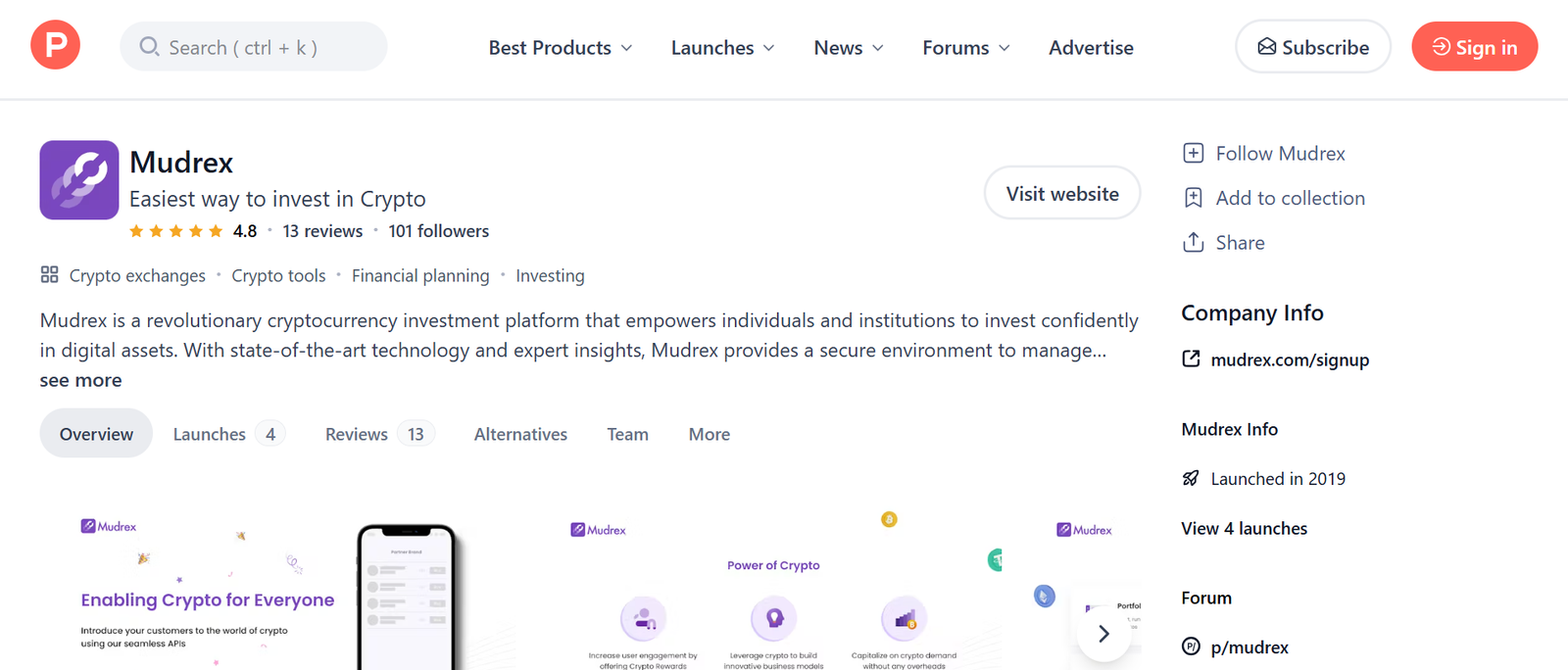
Task: Click the search input field
Action: [x=255, y=47]
